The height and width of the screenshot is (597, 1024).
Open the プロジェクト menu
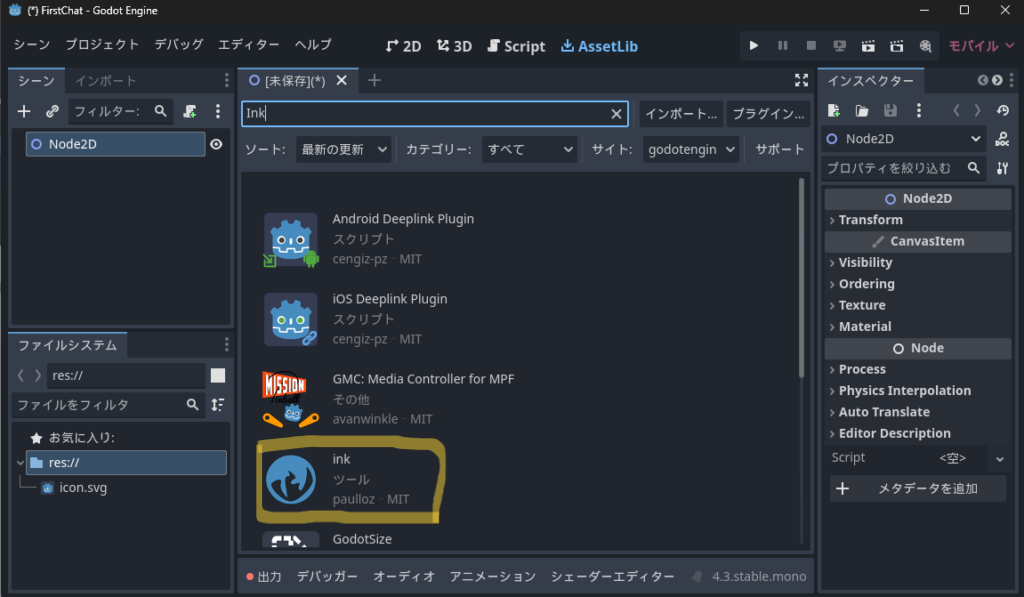tap(102, 44)
